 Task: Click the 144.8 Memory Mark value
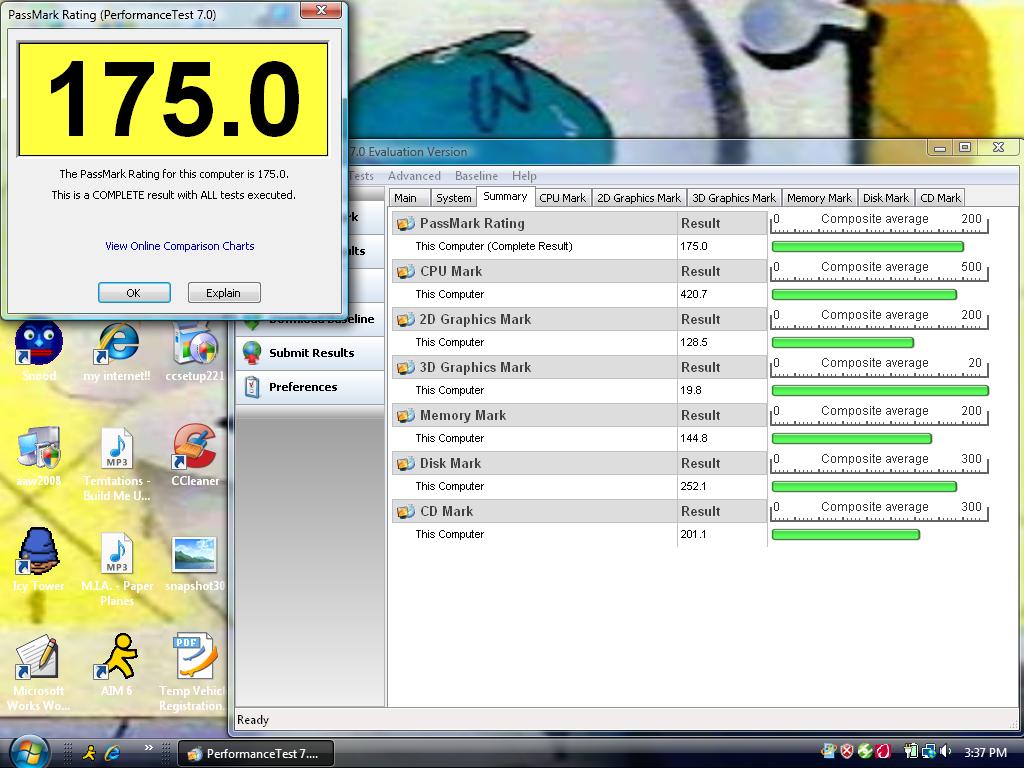[x=694, y=438]
